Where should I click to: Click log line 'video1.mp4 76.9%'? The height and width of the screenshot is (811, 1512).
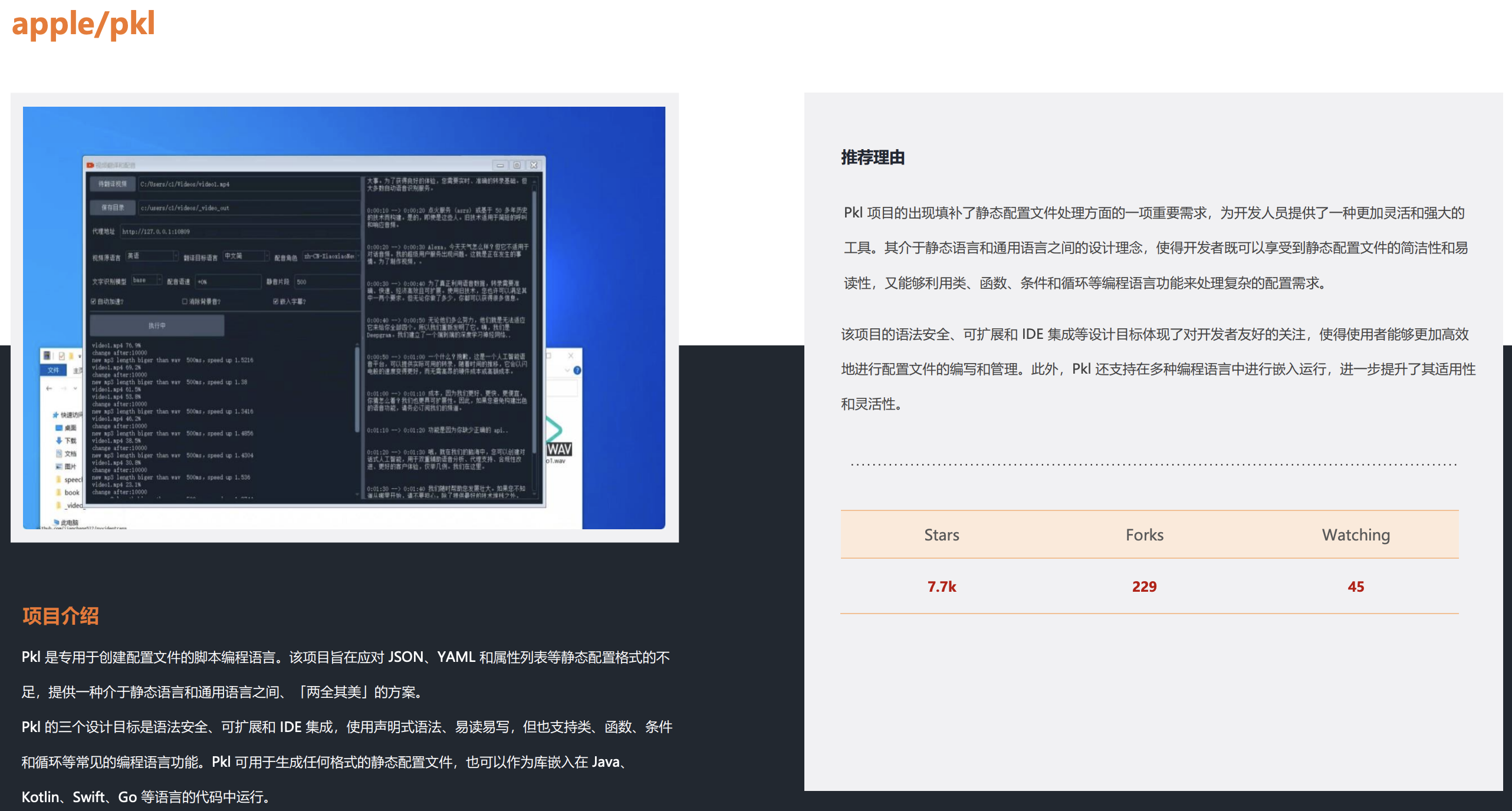[x=116, y=345]
